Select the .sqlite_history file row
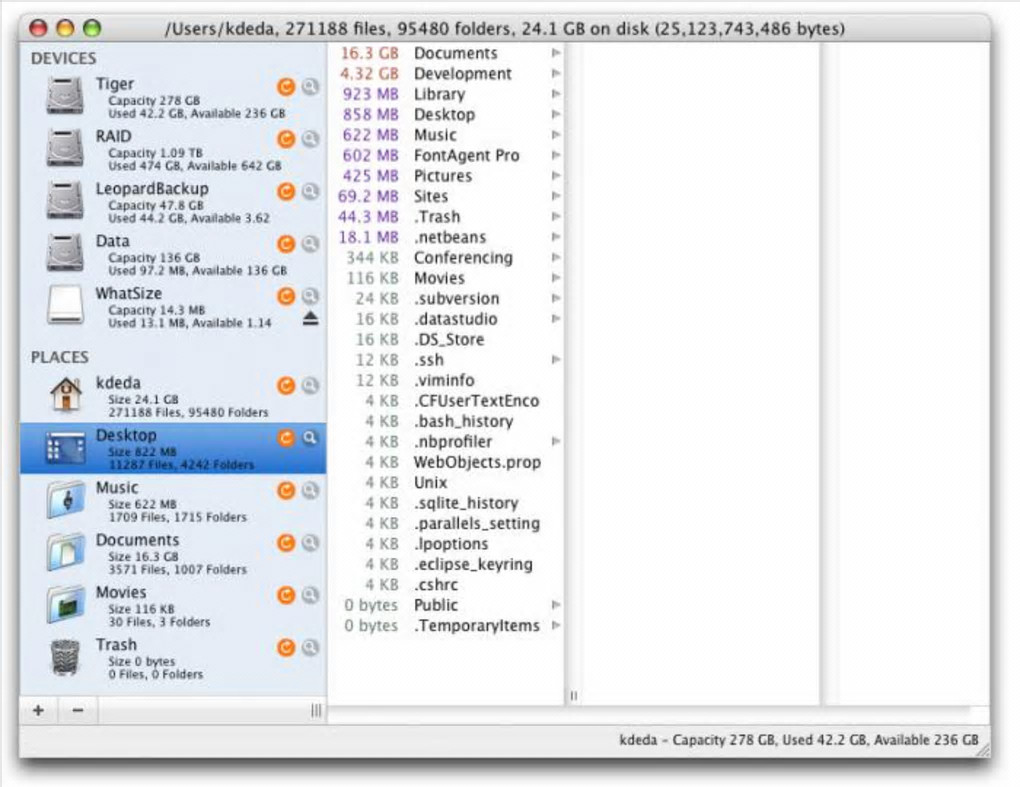Viewport: 1020px width, 787px height. (x=446, y=503)
